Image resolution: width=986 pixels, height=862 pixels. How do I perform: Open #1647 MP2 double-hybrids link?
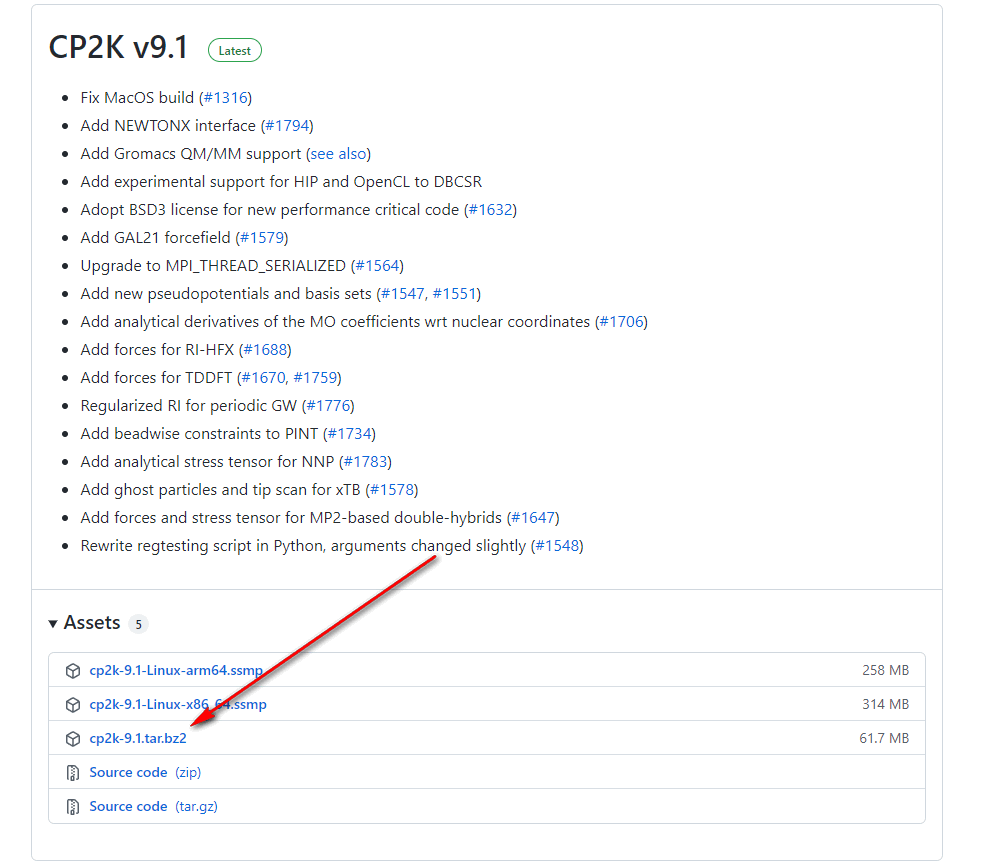tap(533, 518)
